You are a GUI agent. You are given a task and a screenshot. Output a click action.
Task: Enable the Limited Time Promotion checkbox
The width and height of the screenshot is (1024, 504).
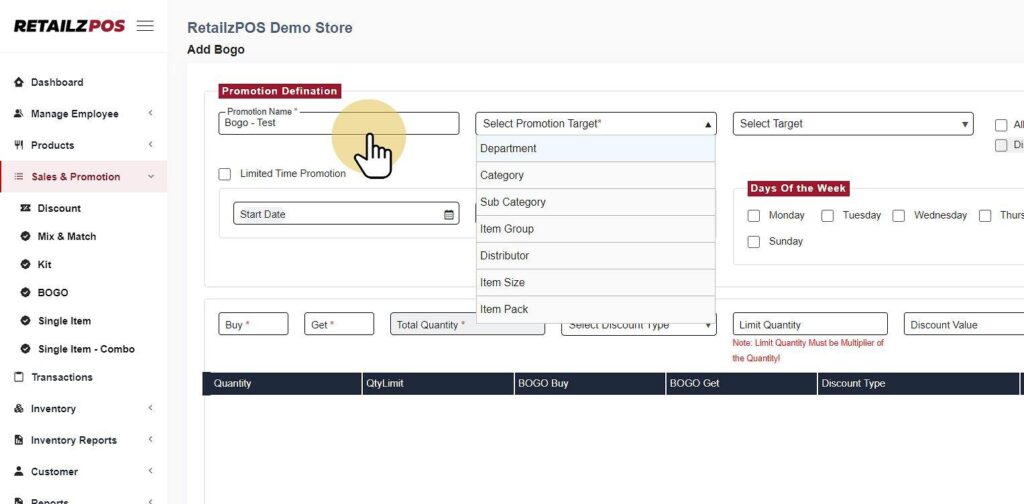click(x=225, y=174)
